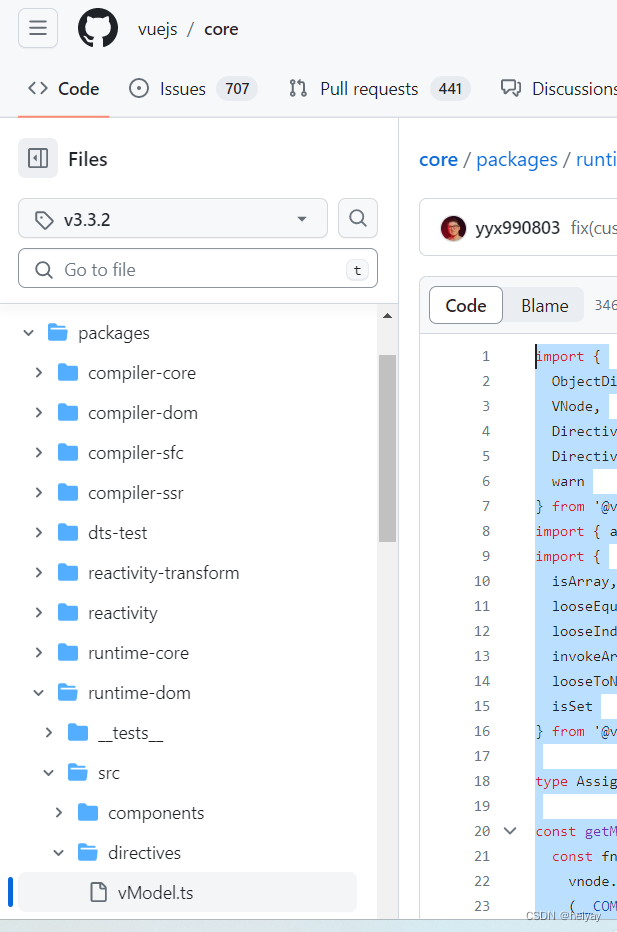Expand the compiler-dom chevron
Screen dimensions: 617x932
[39, 413]
